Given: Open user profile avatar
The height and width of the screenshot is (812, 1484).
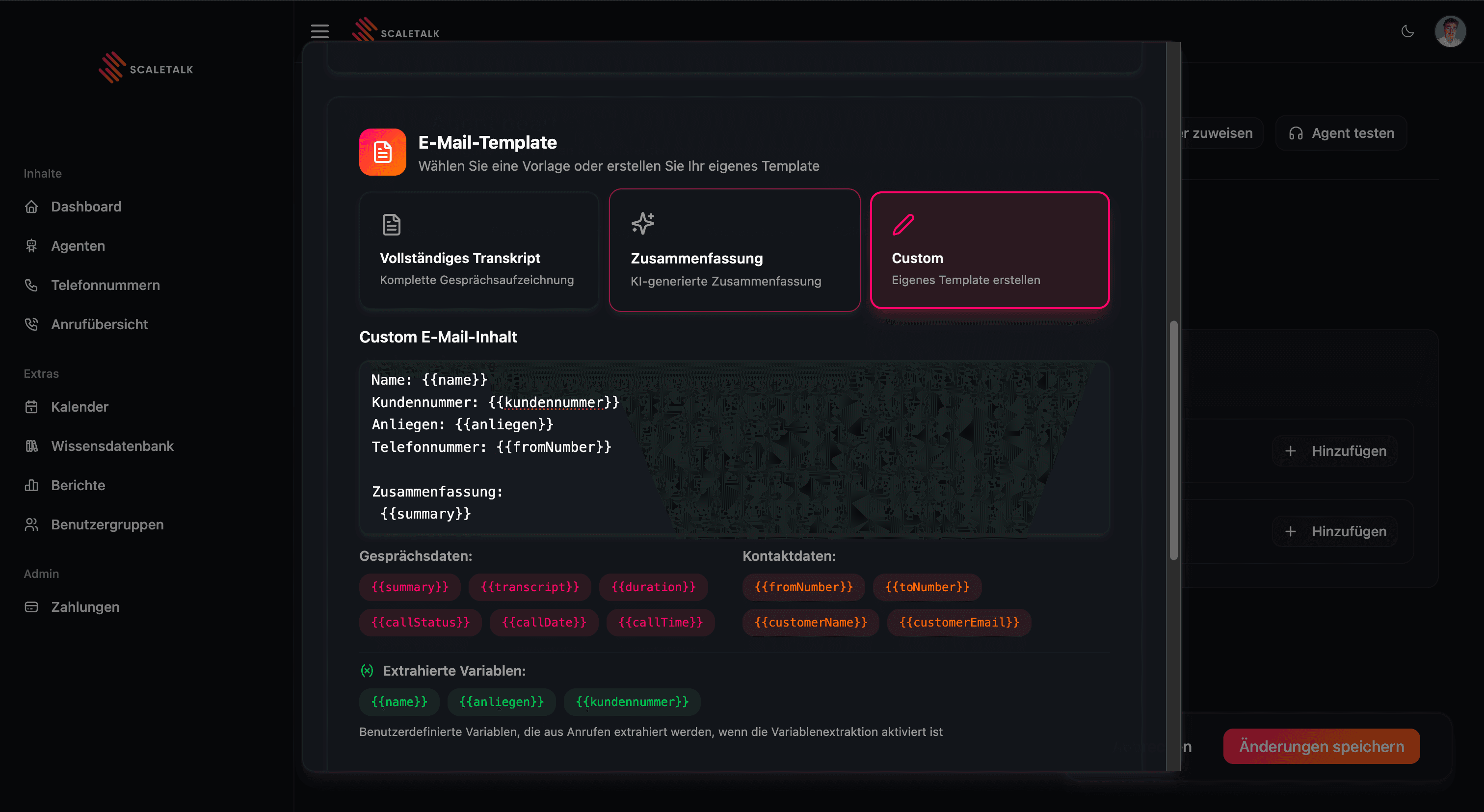Looking at the screenshot, I should [x=1450, y=31].
